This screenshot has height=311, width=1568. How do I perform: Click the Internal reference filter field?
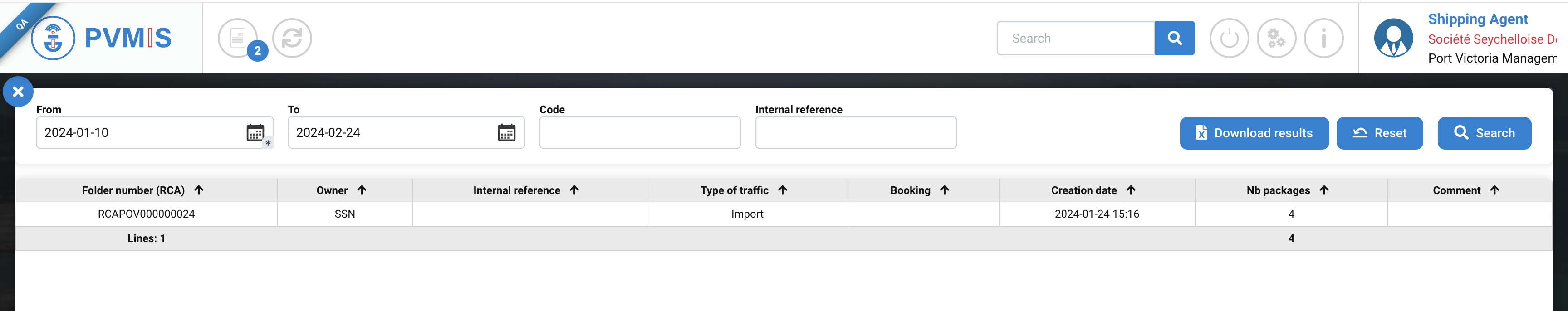point(855,133)
